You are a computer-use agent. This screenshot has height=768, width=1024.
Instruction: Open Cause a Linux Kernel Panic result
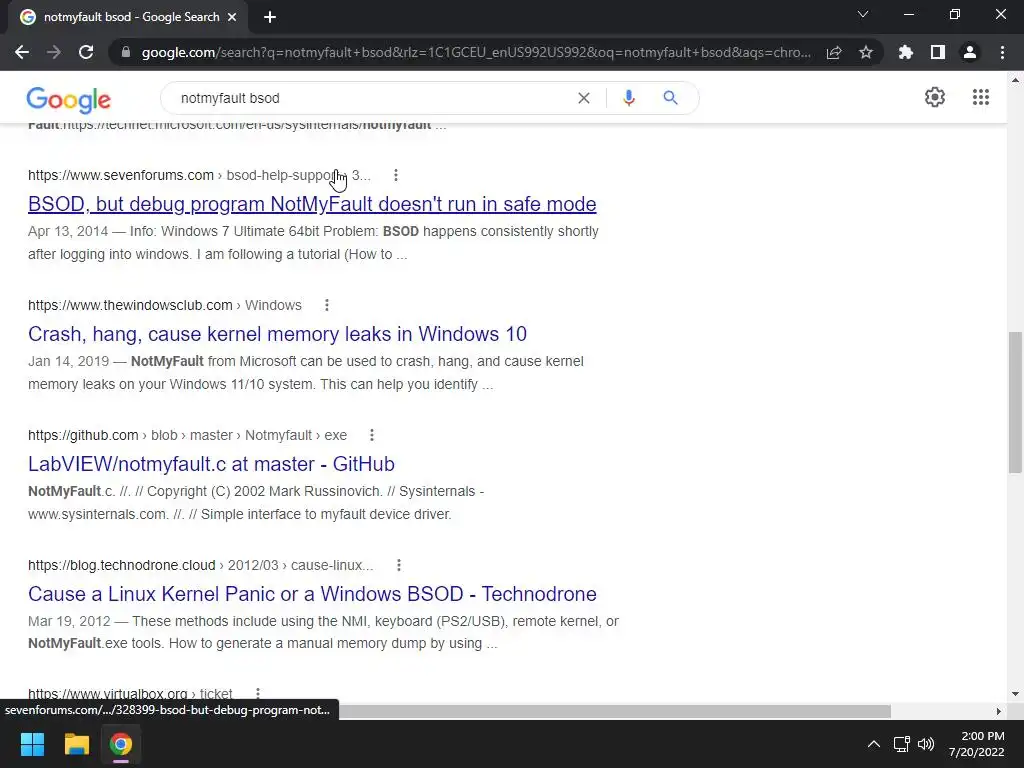312,594
